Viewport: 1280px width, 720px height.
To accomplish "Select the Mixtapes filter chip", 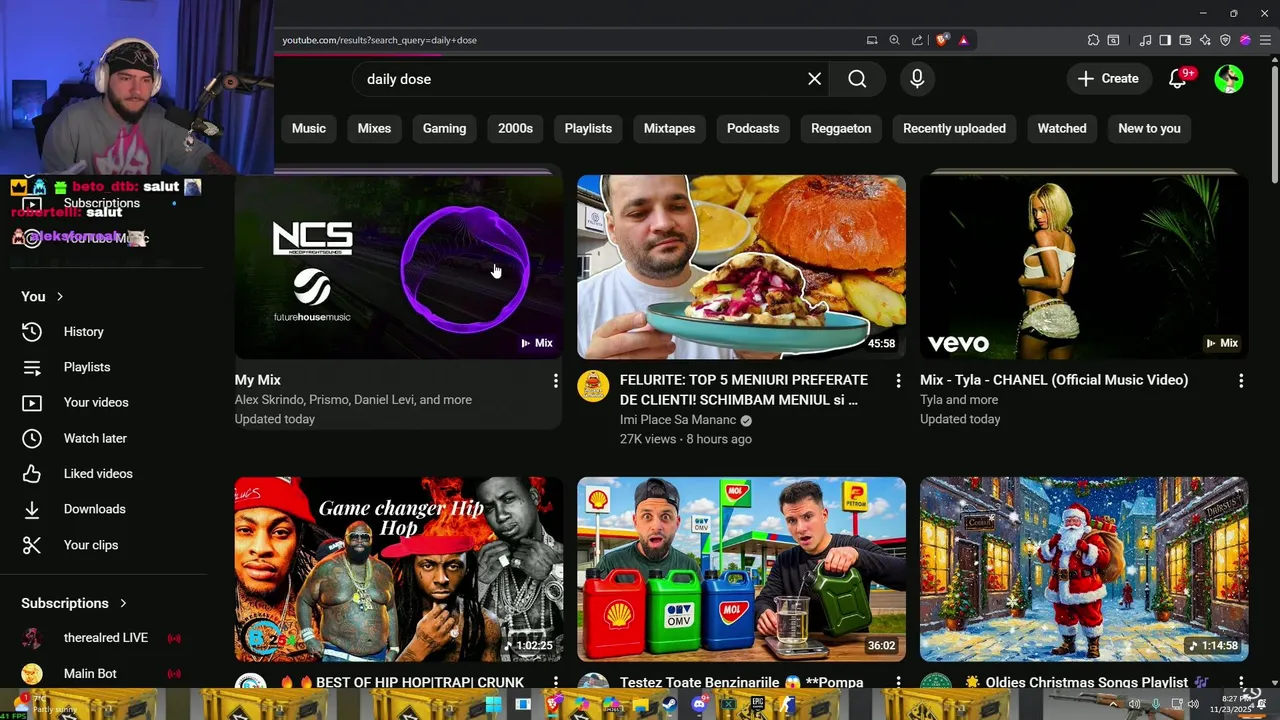I will 669,128.
